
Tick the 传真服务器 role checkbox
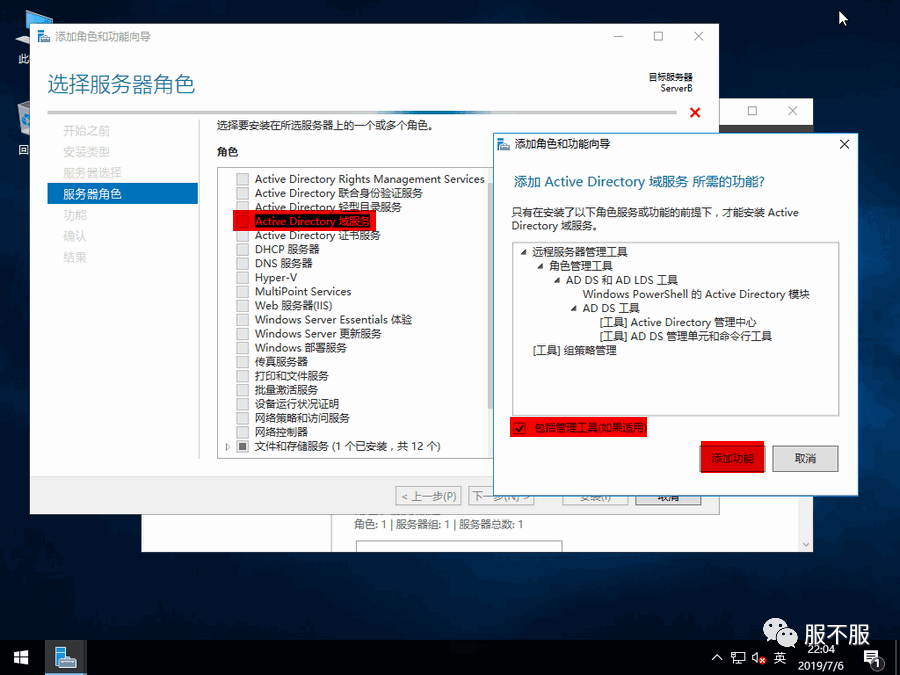click(243, 362)
